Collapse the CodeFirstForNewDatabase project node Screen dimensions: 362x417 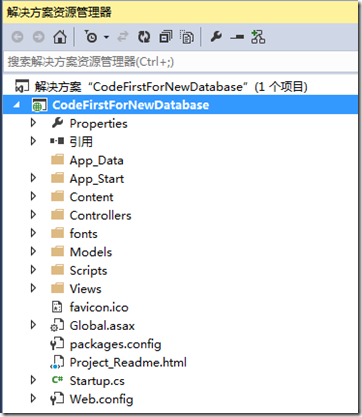(17, 105)
